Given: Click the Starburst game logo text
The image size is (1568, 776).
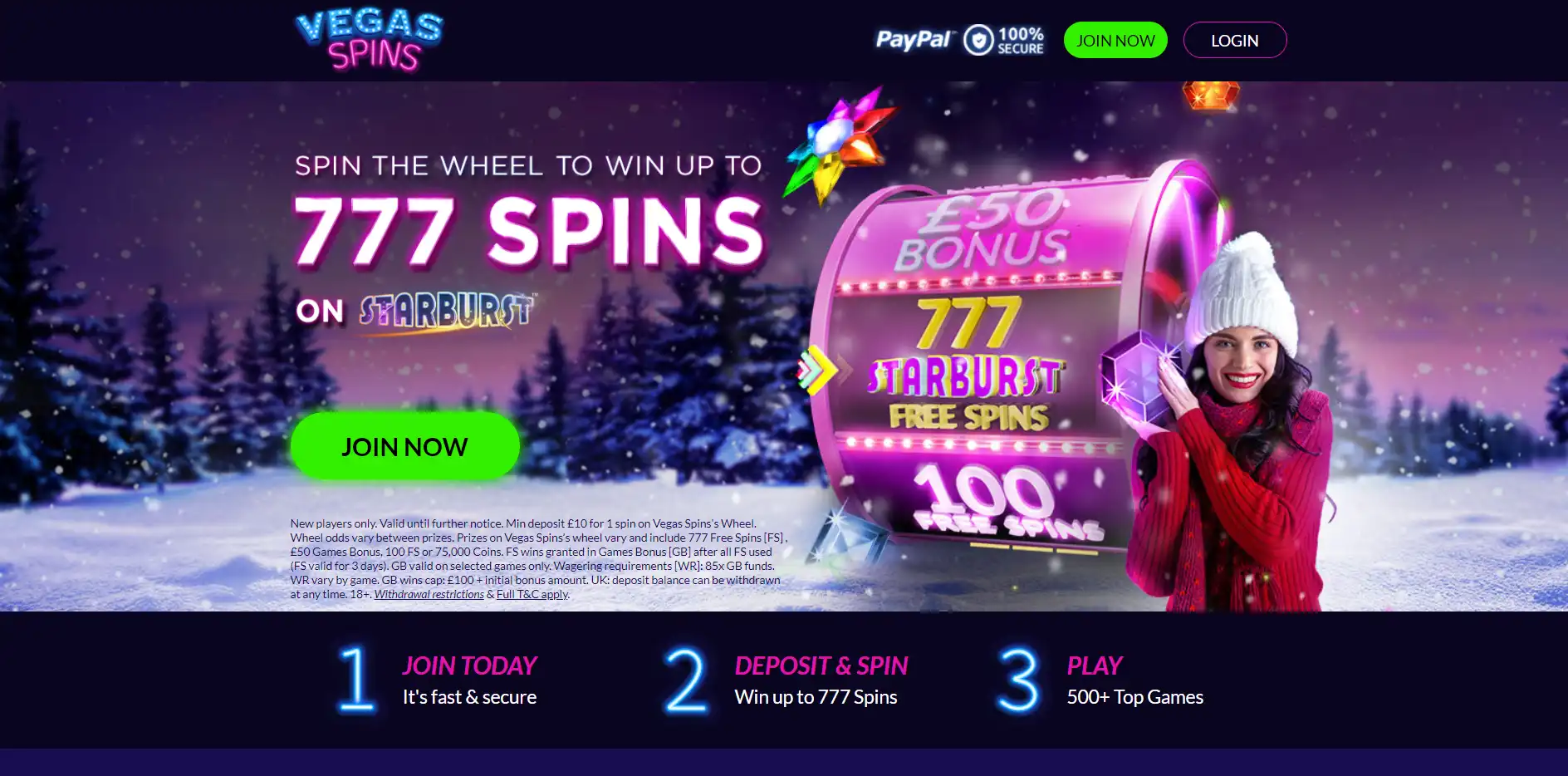Looking at the screenshot, I should 447,312.
